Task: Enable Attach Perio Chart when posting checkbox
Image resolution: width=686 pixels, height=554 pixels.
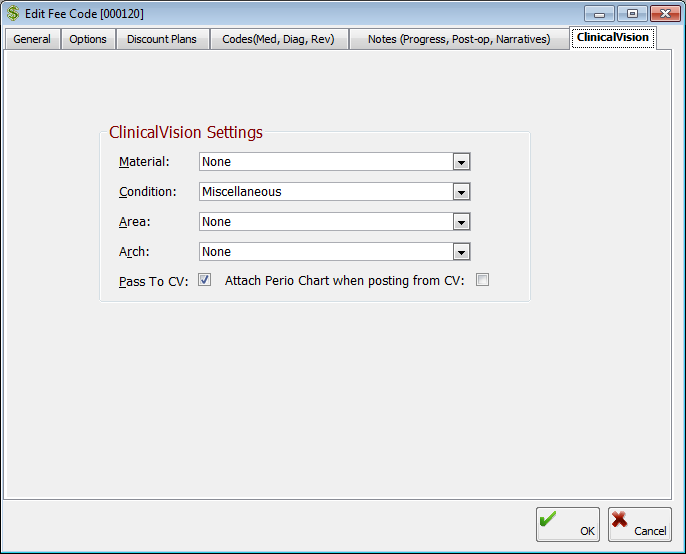Action: point(482,281)
